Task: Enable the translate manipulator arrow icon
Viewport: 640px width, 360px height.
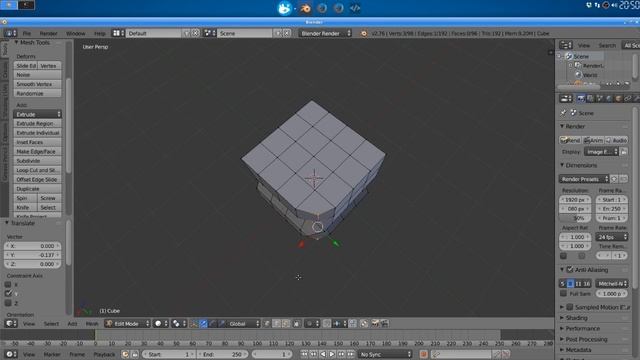Action: (x=203, y=324)
